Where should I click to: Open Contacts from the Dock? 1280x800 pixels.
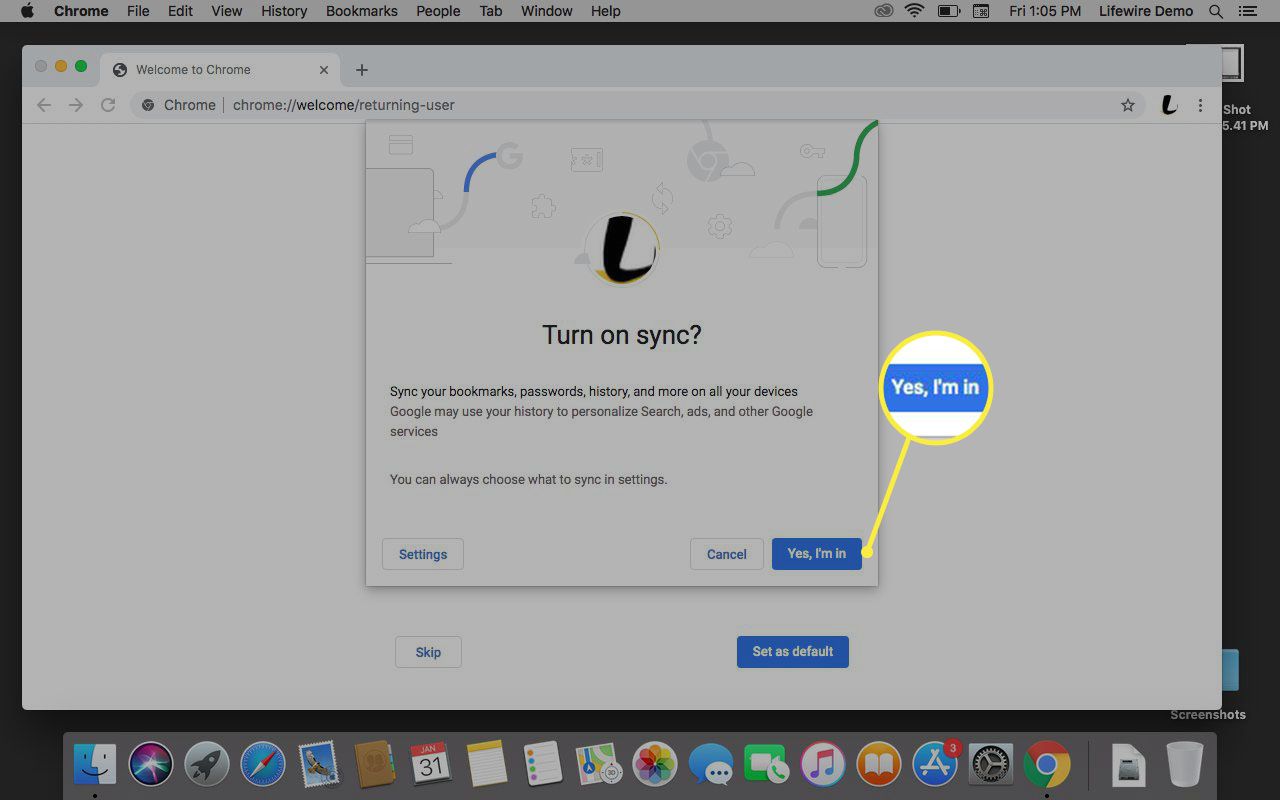coord(375,766)
